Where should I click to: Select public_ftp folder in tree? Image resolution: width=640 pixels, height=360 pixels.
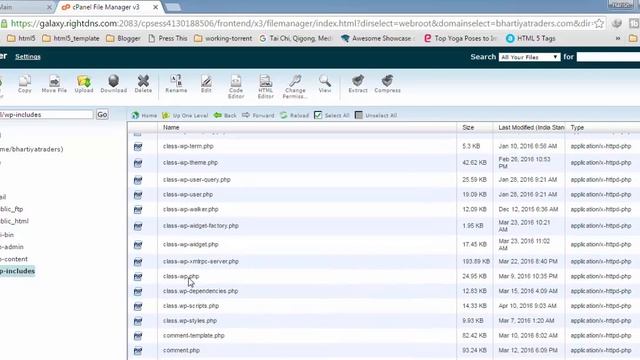coord(11,209)
